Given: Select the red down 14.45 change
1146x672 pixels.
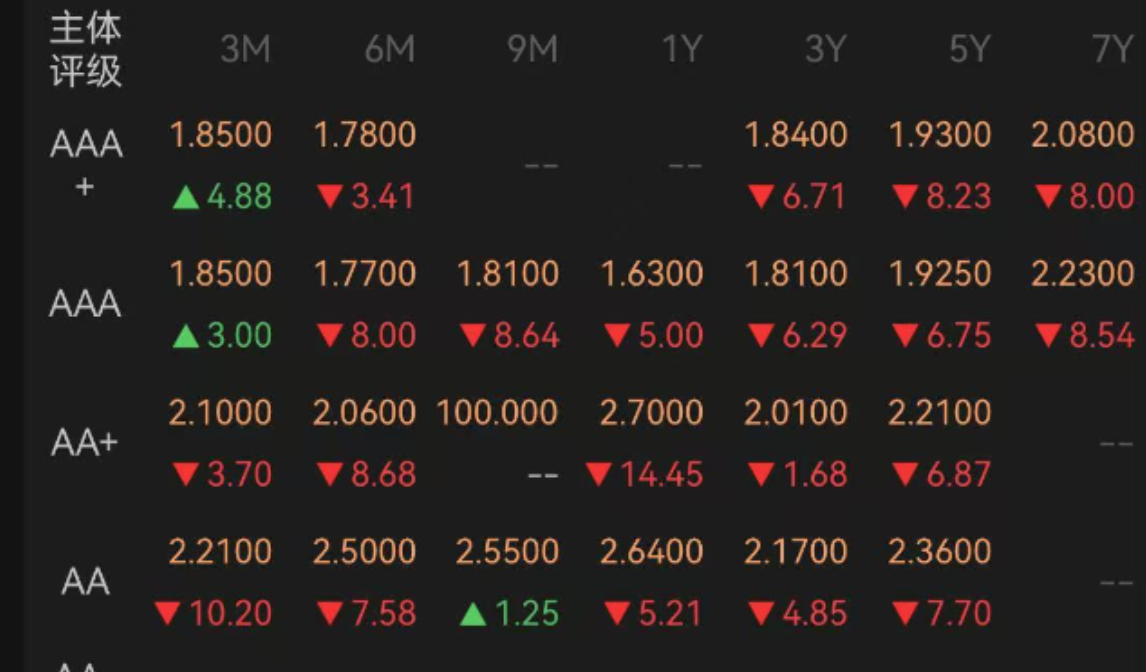Looking at the screenshot, I should 645,474.
